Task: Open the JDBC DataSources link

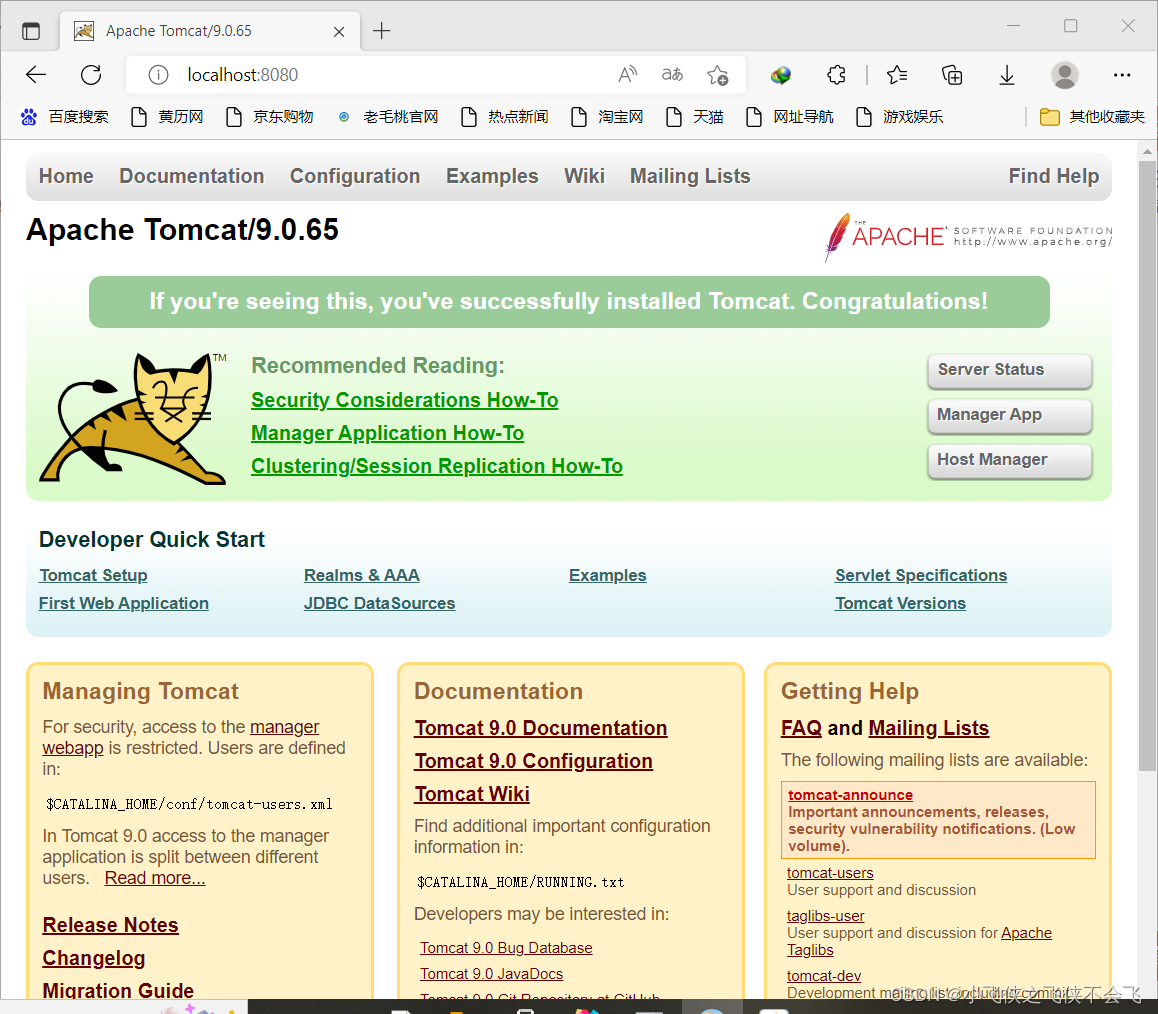Action: pyautogui.click(x=380, y=603)
